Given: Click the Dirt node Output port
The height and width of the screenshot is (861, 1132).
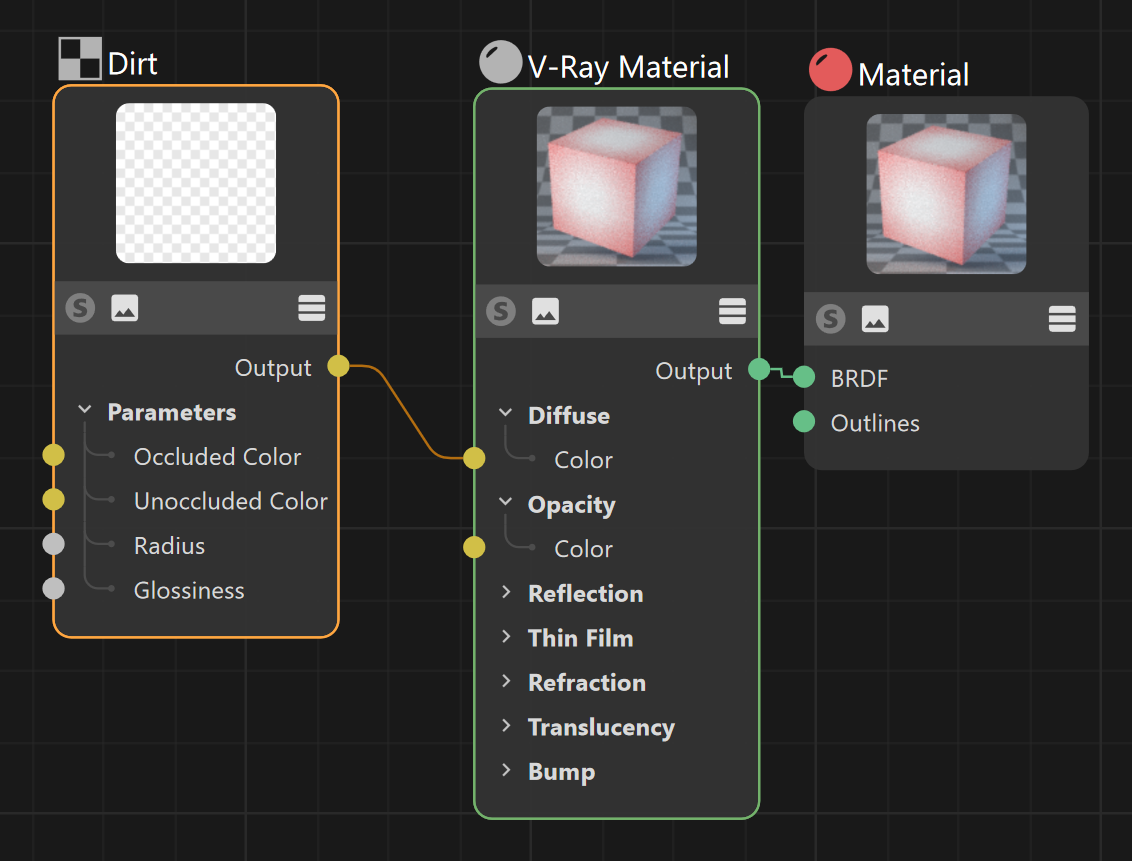Looking at the screenshot, I should pyautogui.click(x=338, y=366).
